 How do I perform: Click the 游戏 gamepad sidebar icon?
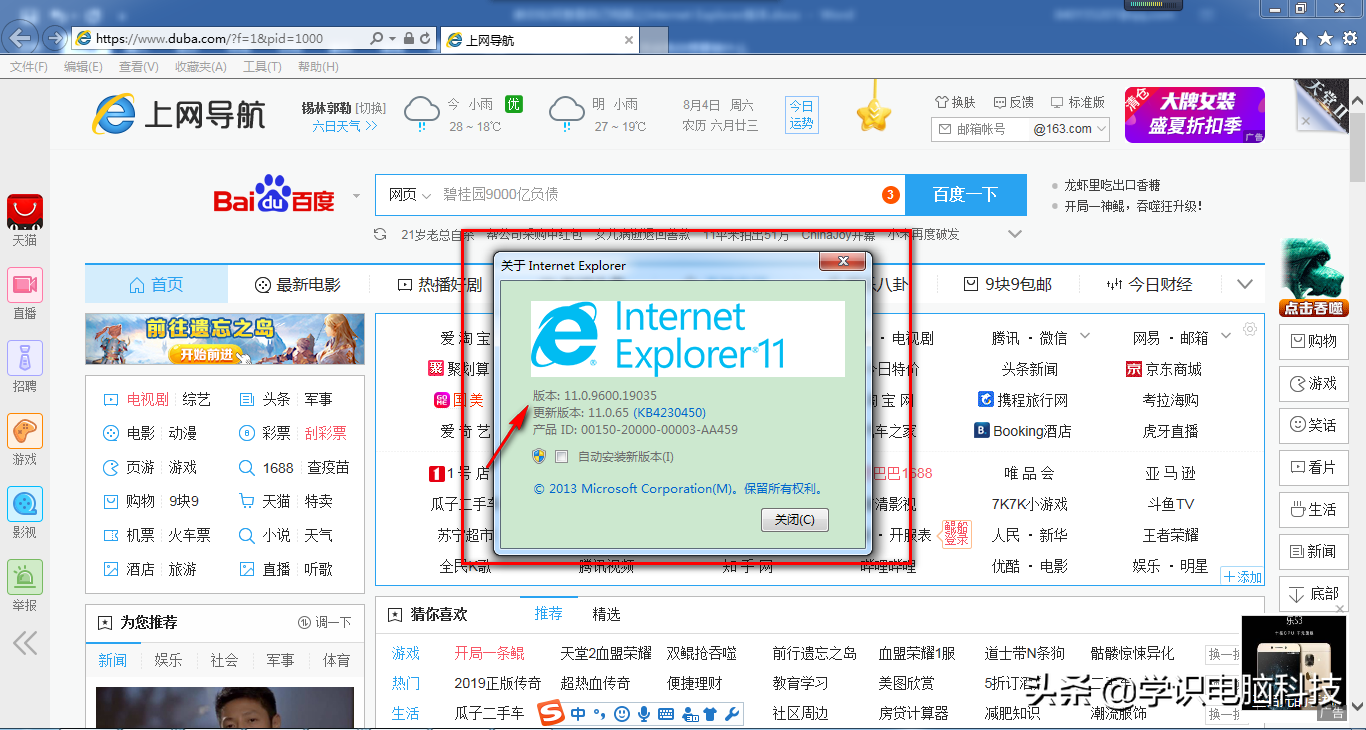coord(25,432)
